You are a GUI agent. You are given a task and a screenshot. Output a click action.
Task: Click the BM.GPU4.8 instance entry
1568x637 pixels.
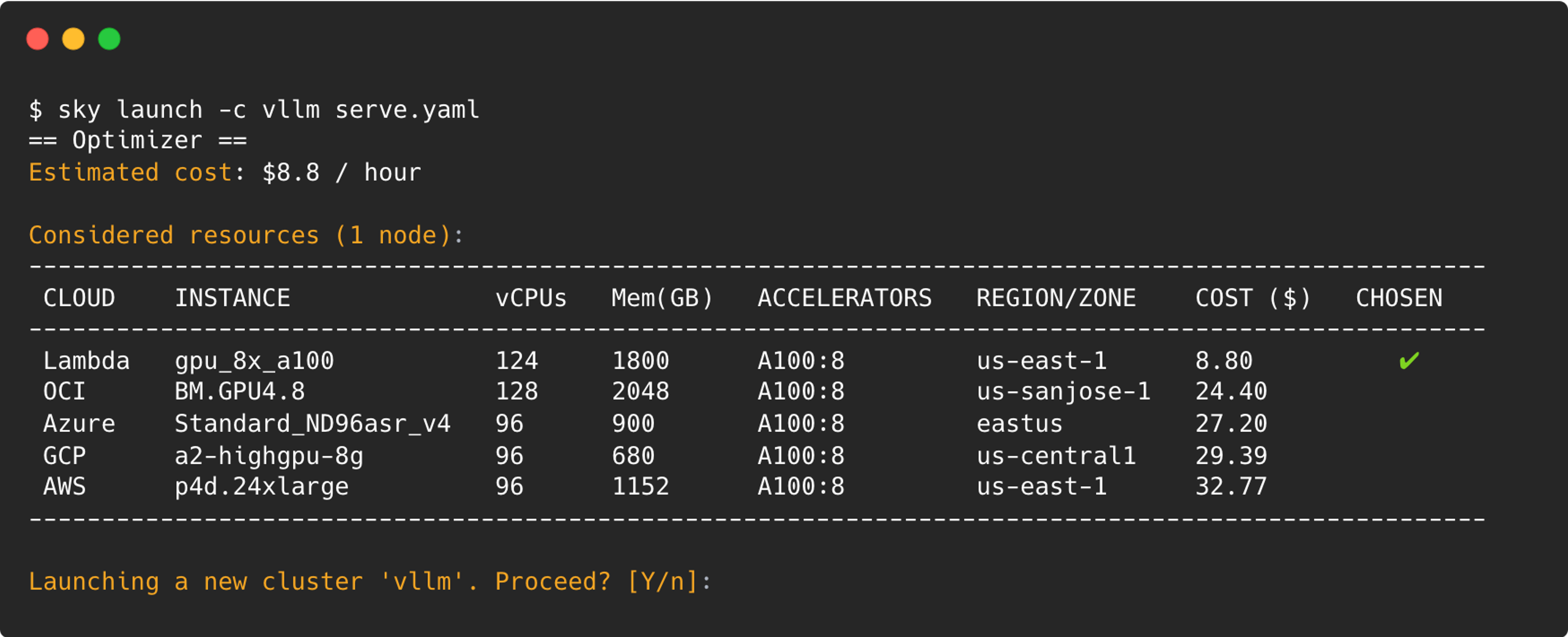[240, 392]
